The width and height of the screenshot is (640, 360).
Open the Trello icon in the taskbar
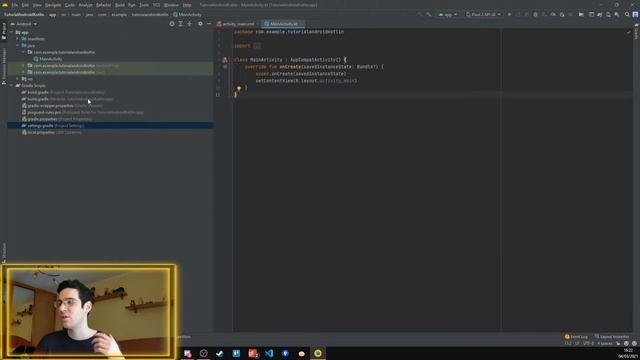pyautogui.click(x=236, y=353)
